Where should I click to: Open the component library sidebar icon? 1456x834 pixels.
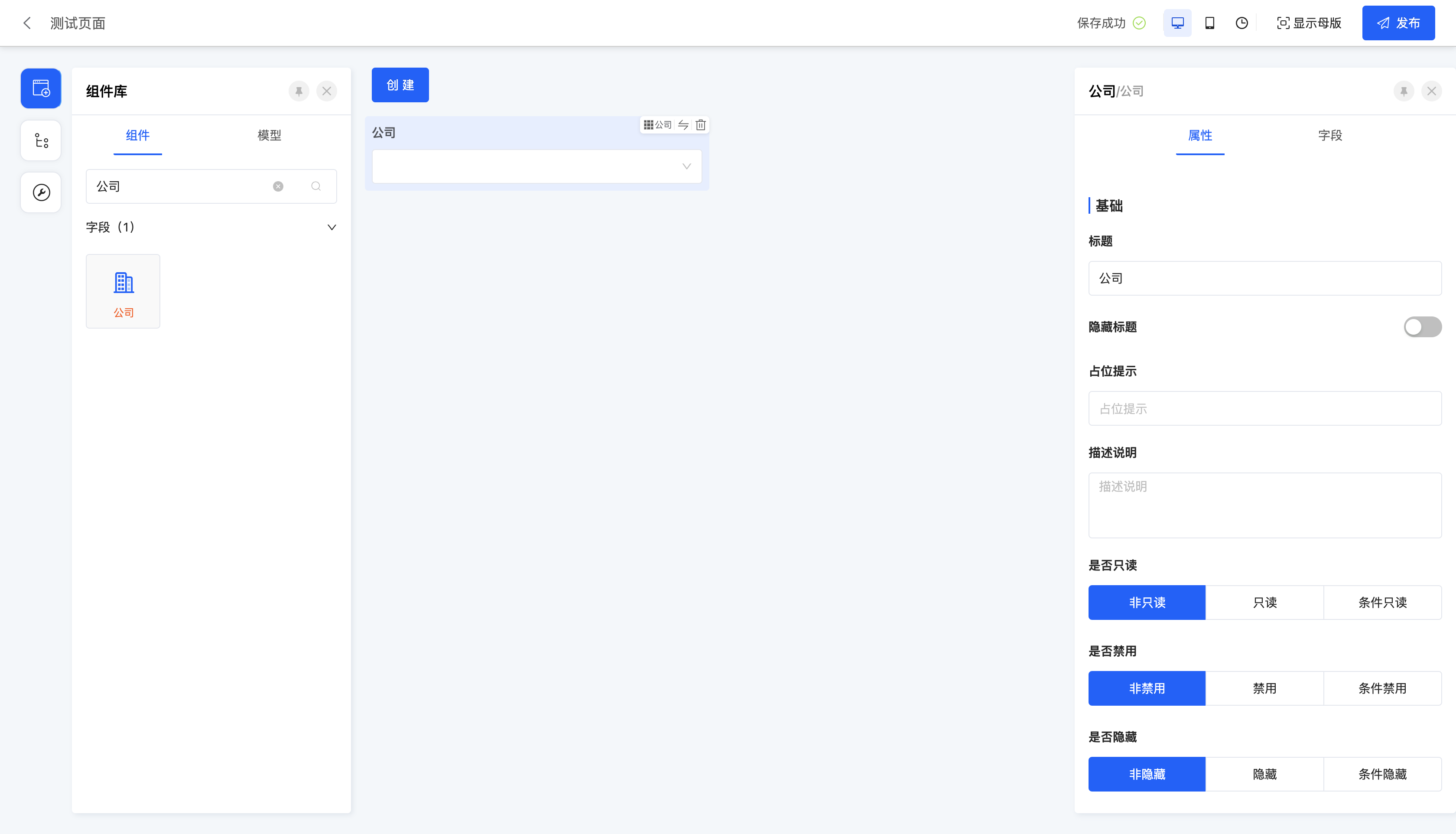click(41, 88)
